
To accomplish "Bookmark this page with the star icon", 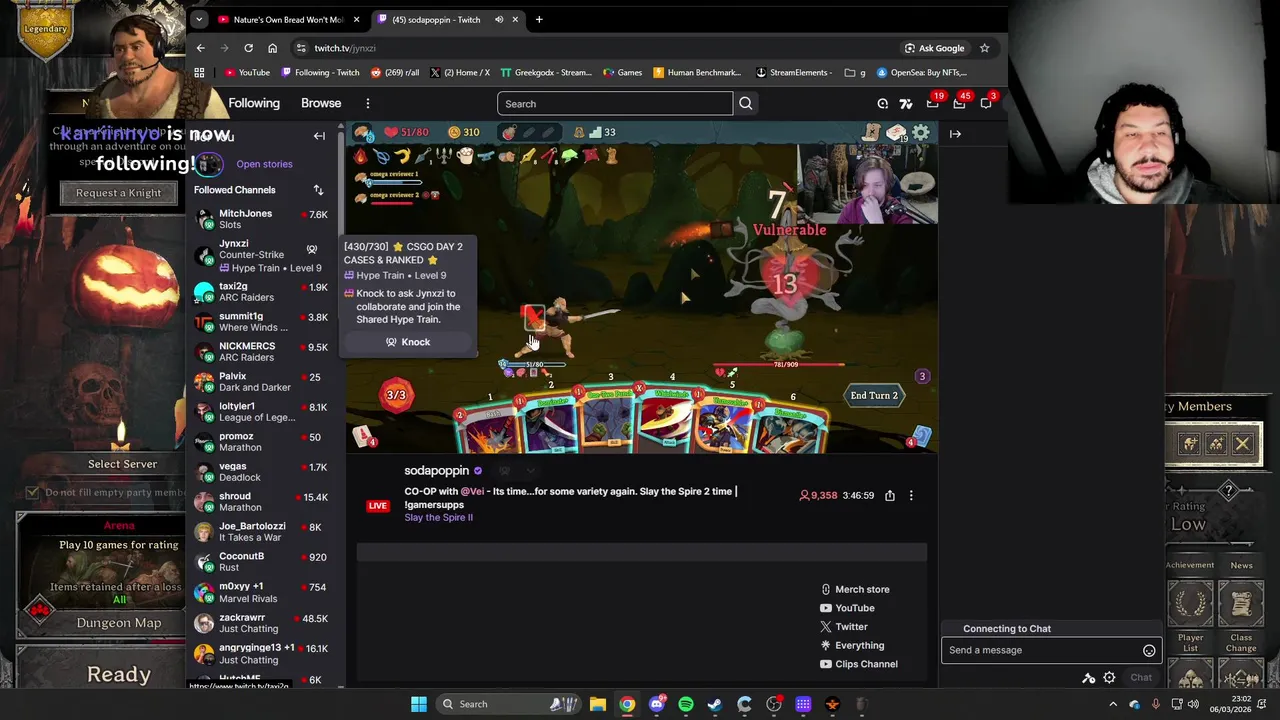I will (984, 48).
